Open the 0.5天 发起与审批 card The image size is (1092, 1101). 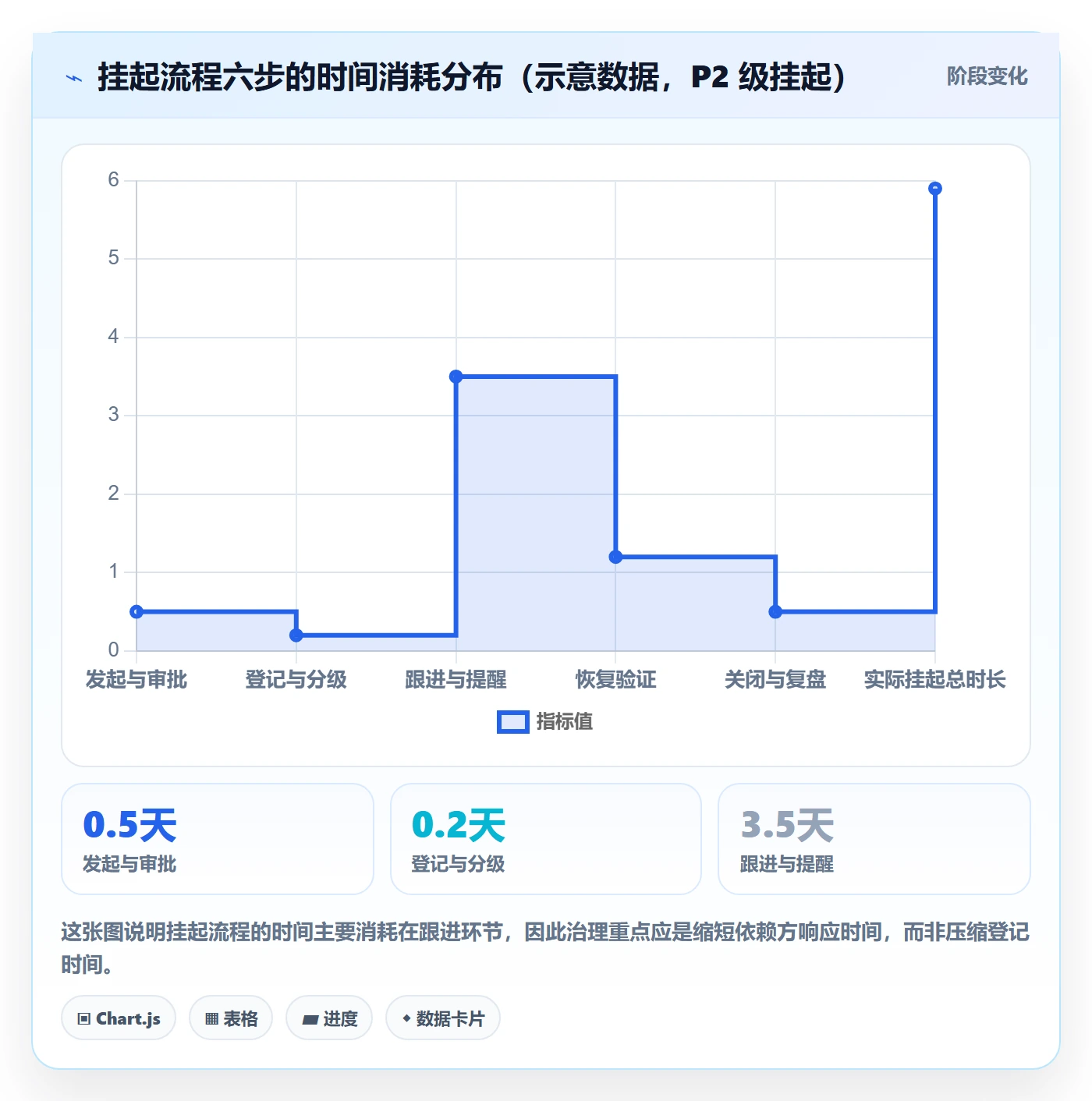click(218, 839)
